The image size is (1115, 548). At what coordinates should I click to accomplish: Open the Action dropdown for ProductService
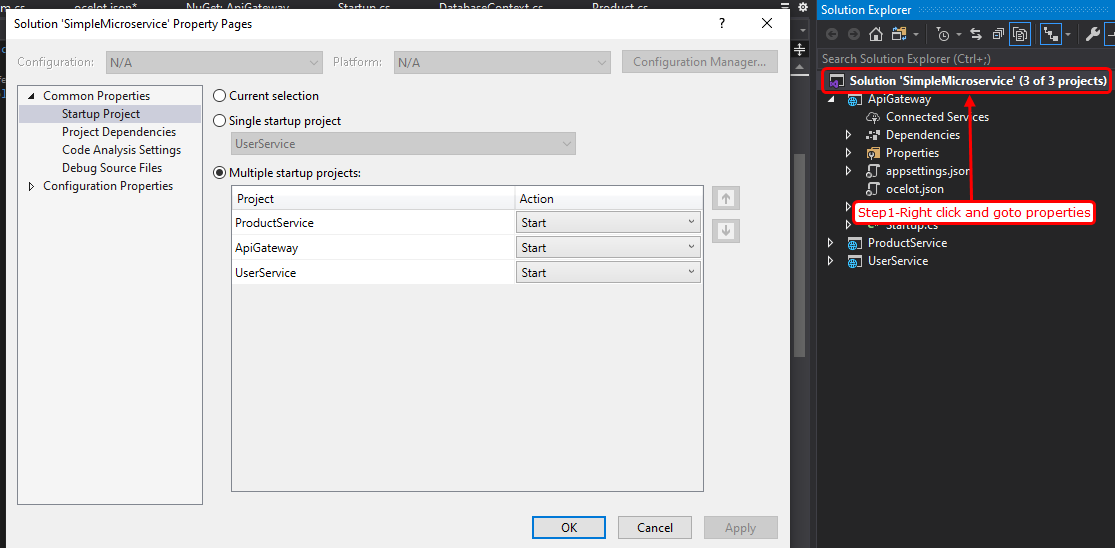[608, 223]
